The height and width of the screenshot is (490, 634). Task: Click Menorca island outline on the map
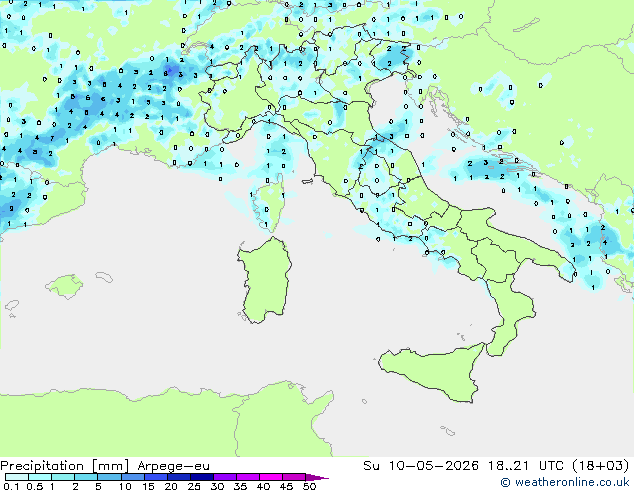point(104,277)
